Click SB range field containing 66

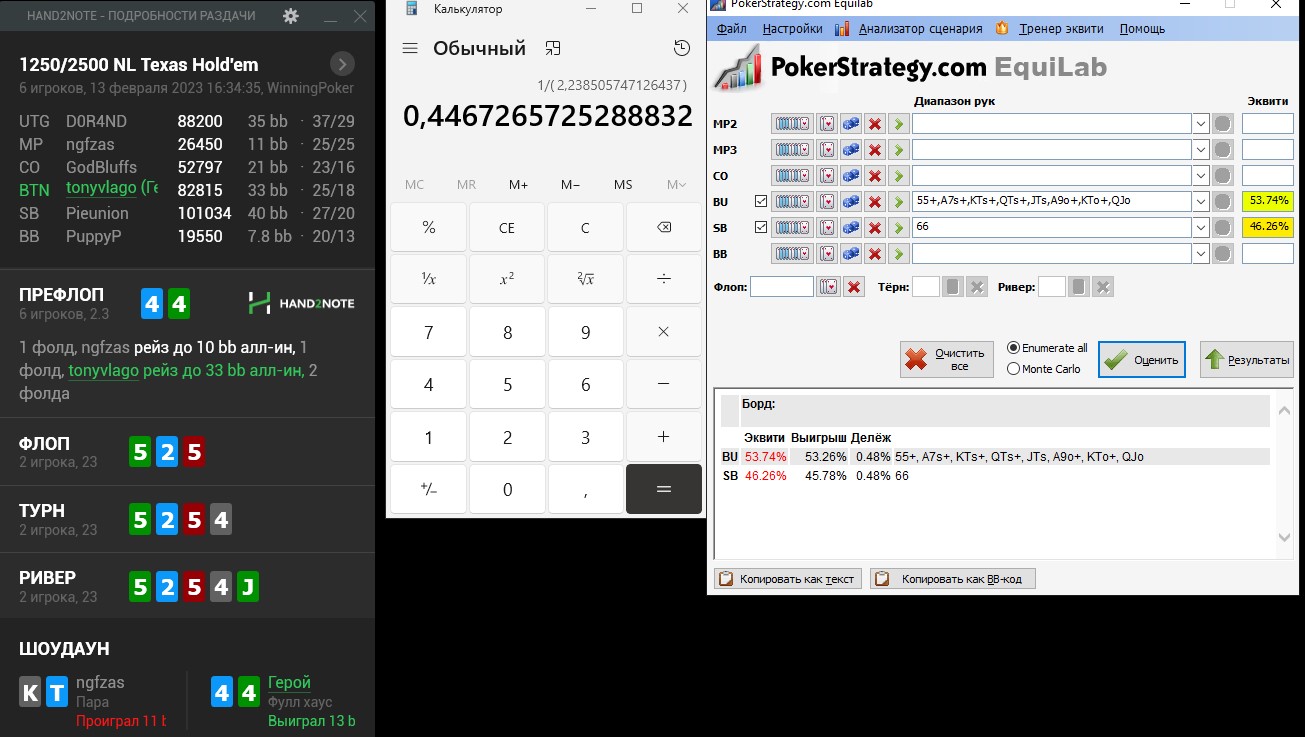click(x=1051, y=228)
